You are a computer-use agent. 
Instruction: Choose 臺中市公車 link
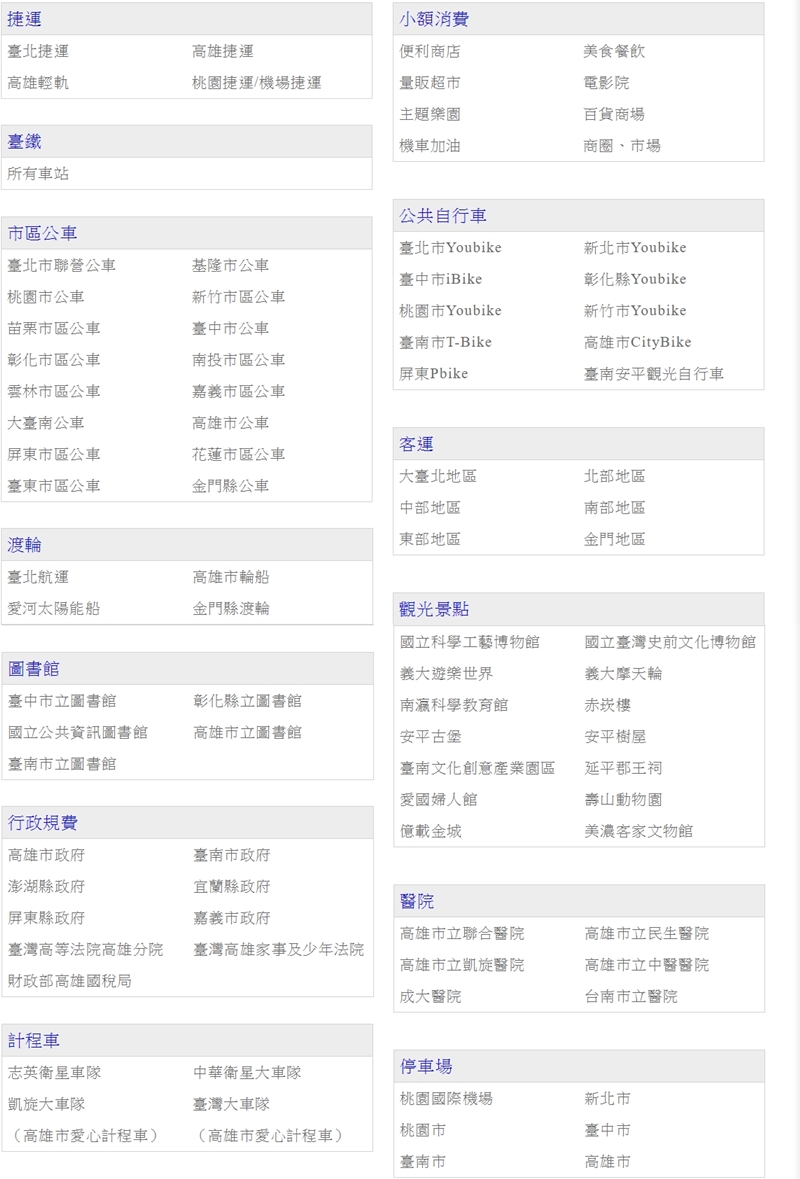pyautogui.click(x=230, y=329)
